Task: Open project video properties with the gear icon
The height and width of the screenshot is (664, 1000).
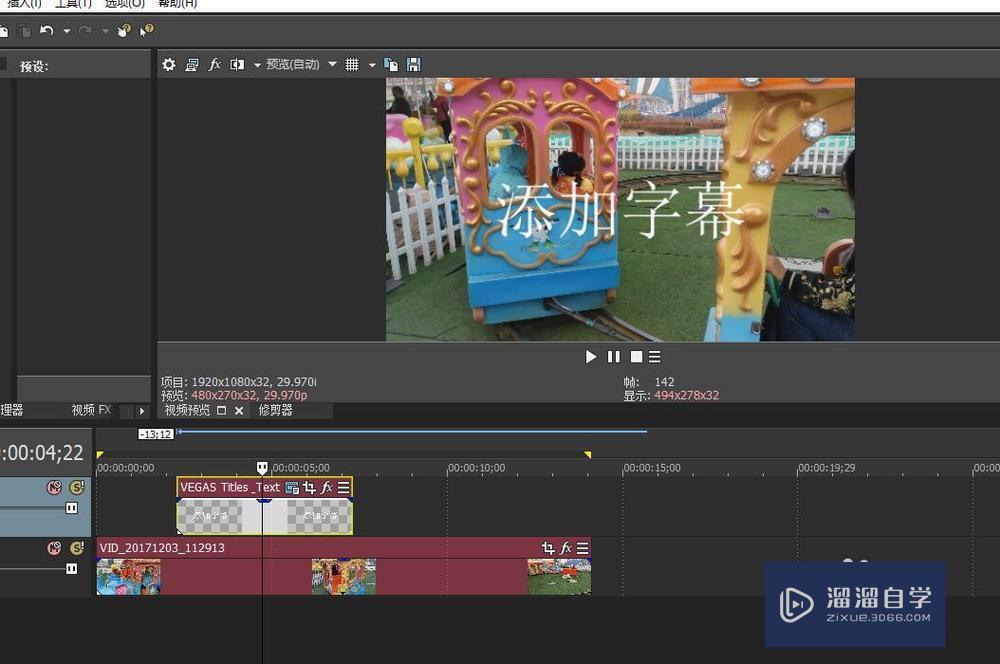Action: click(168, 64)
